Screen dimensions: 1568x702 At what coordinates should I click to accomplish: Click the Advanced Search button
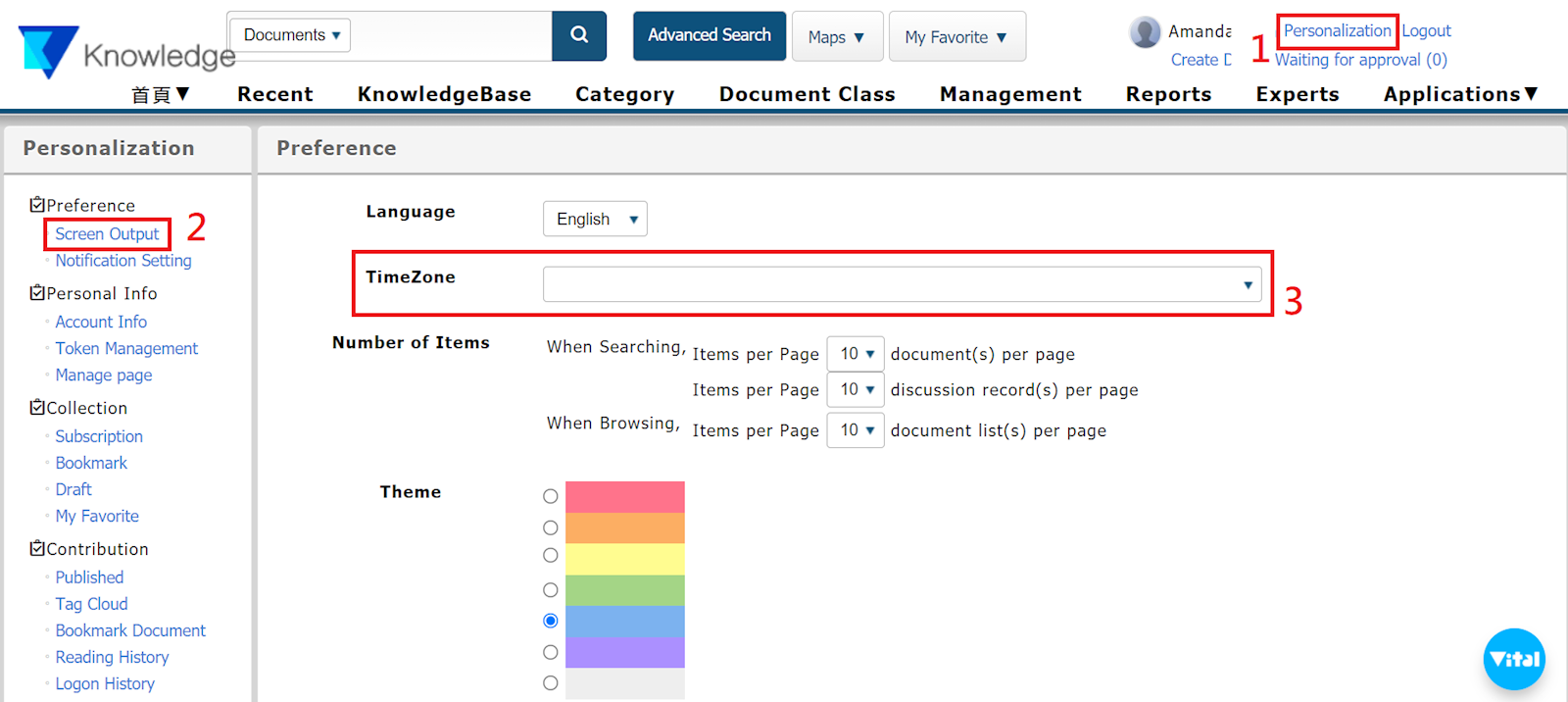[710, 35]
